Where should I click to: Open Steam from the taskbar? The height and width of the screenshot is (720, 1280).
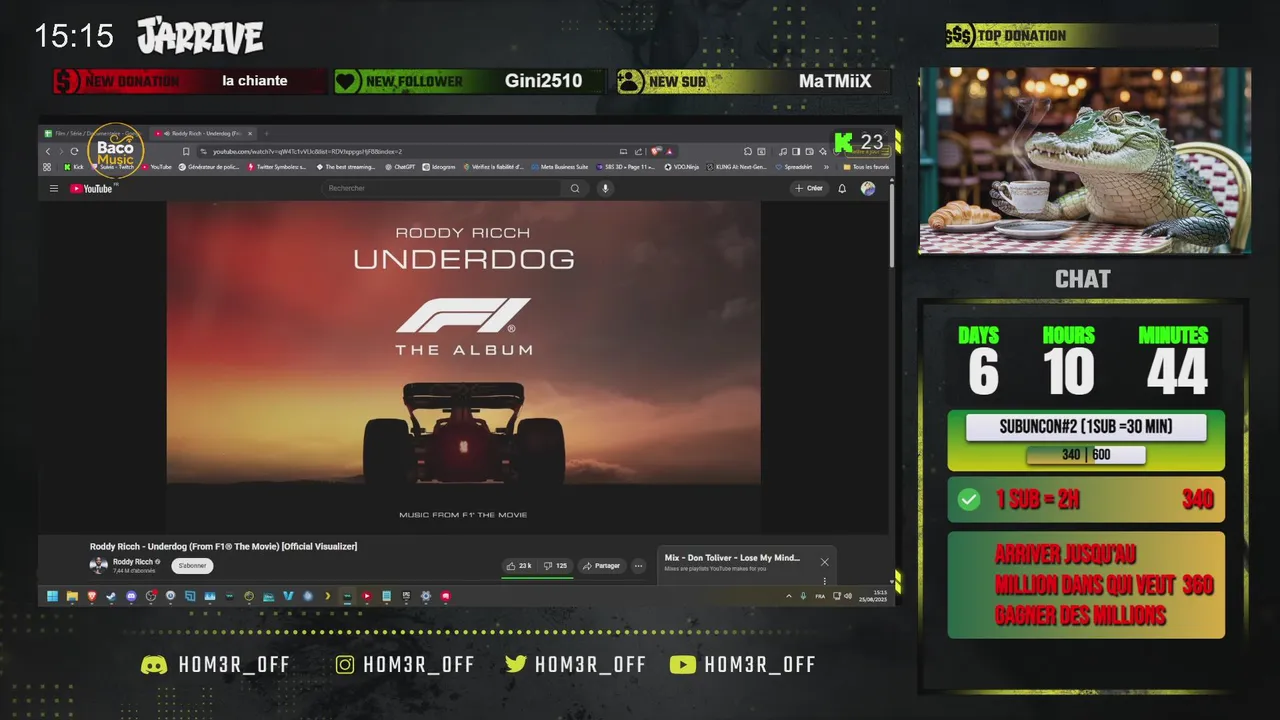click(x=111, y=596)
